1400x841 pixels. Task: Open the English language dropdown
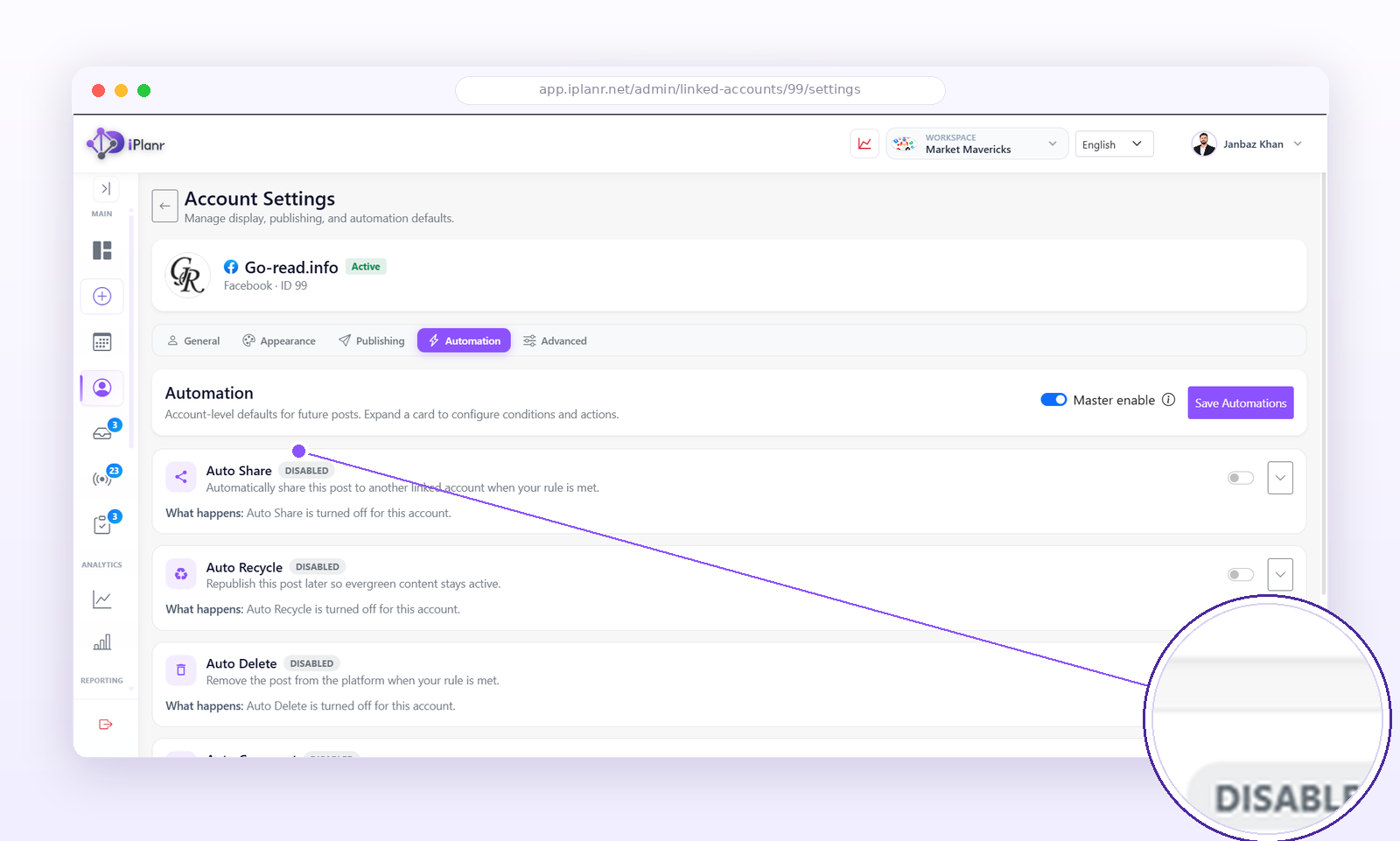(x=1114, y=144)
